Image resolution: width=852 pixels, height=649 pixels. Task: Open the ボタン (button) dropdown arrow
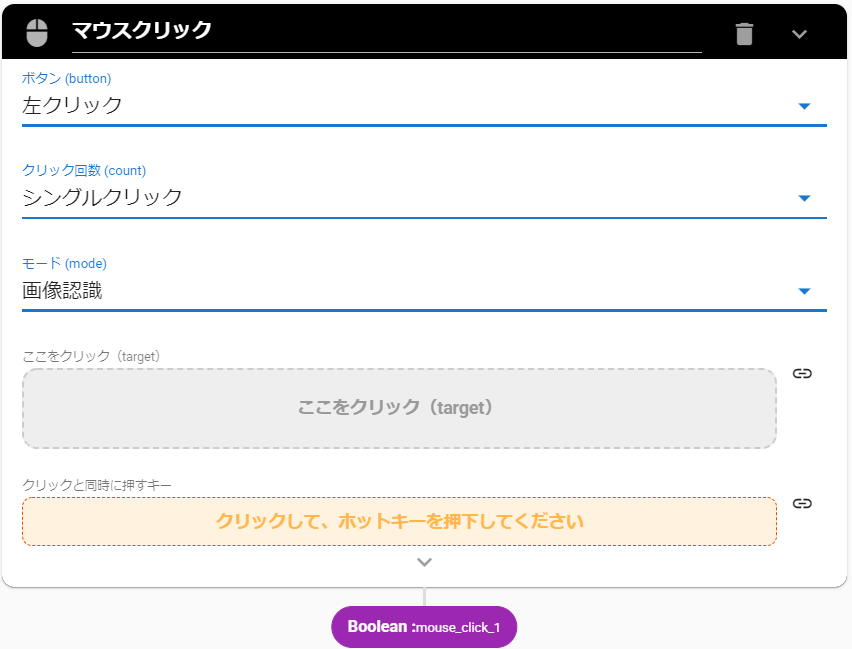pos(804,106)
